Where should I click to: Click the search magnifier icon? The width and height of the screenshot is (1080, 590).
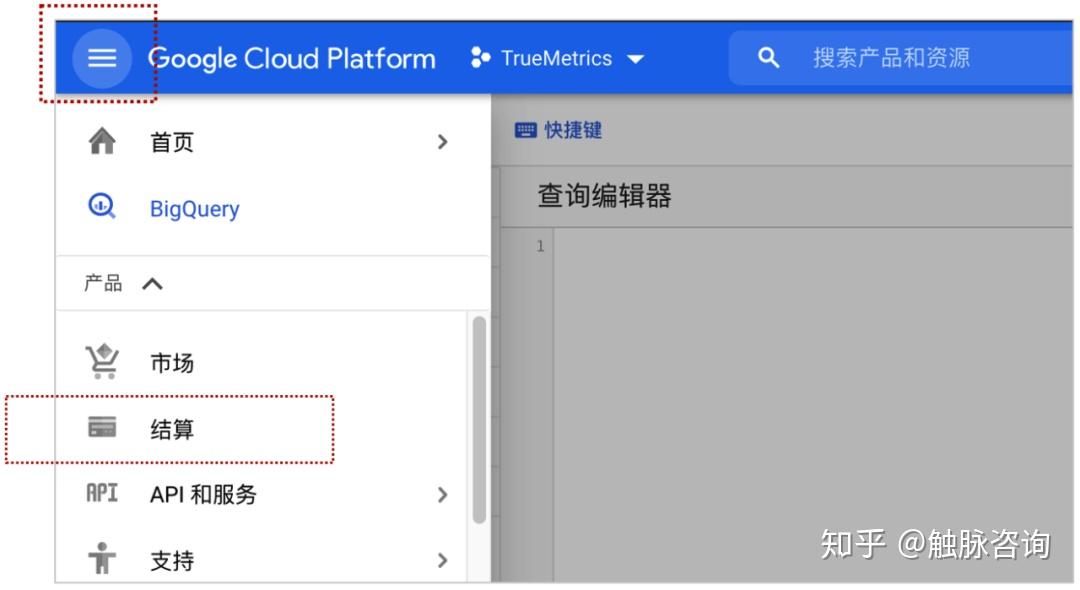766,58
